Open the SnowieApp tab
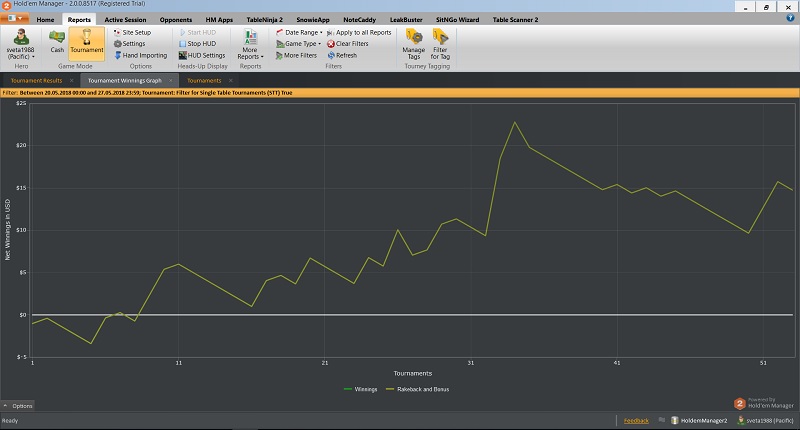800x430 pixels. pyautogui.click(x=313, y=20)
